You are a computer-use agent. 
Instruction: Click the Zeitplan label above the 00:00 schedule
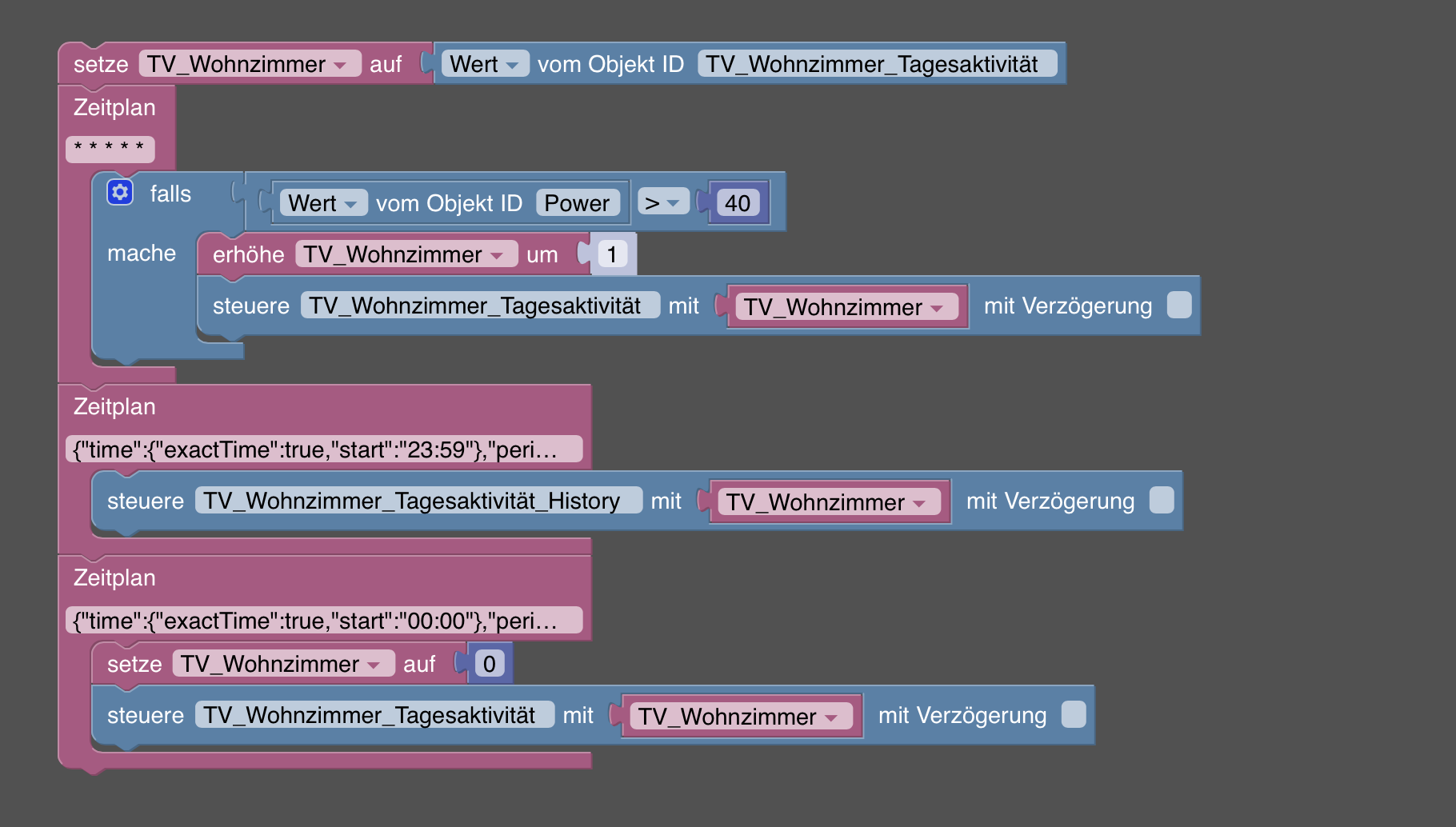(x=114, y=577)
